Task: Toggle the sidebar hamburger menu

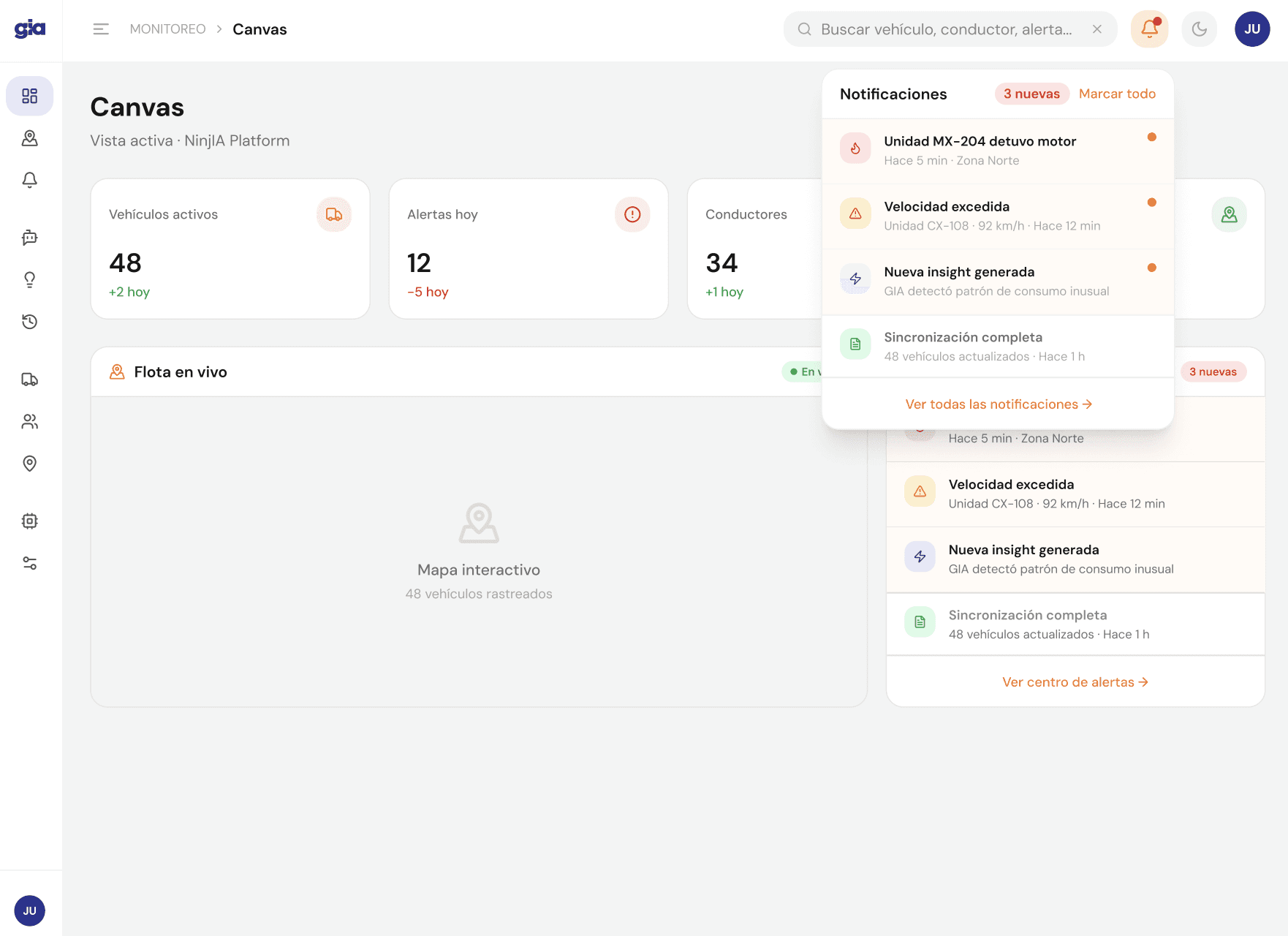Action: coord(101,29)
